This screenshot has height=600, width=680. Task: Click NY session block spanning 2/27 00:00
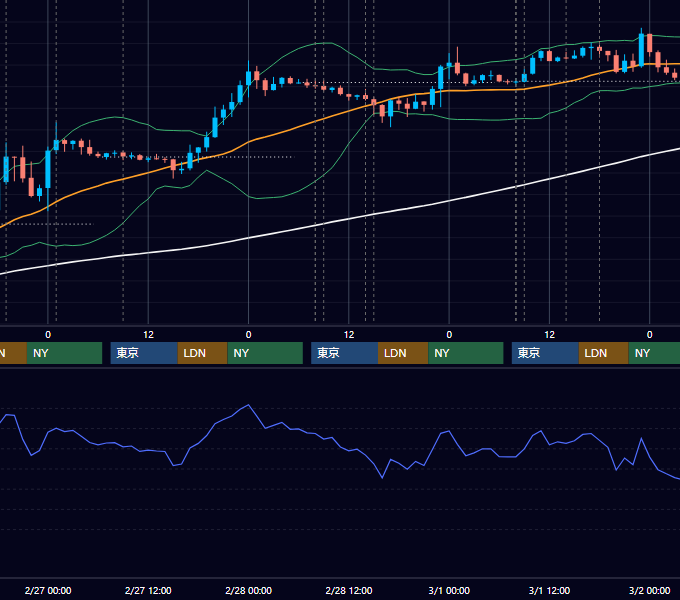64,353
